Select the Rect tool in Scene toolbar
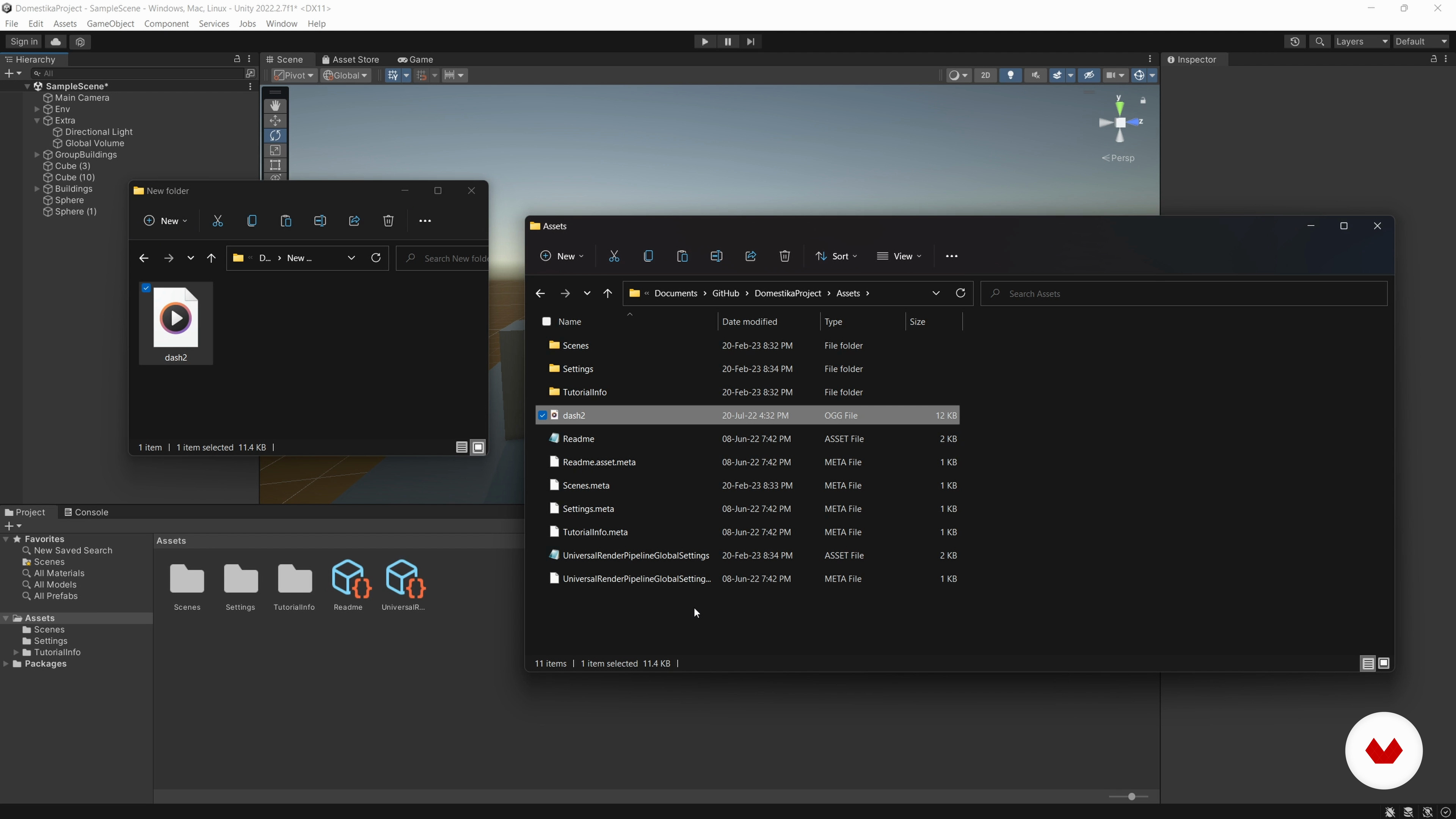This screenshot has height=819, width=1456. [275, 165]
